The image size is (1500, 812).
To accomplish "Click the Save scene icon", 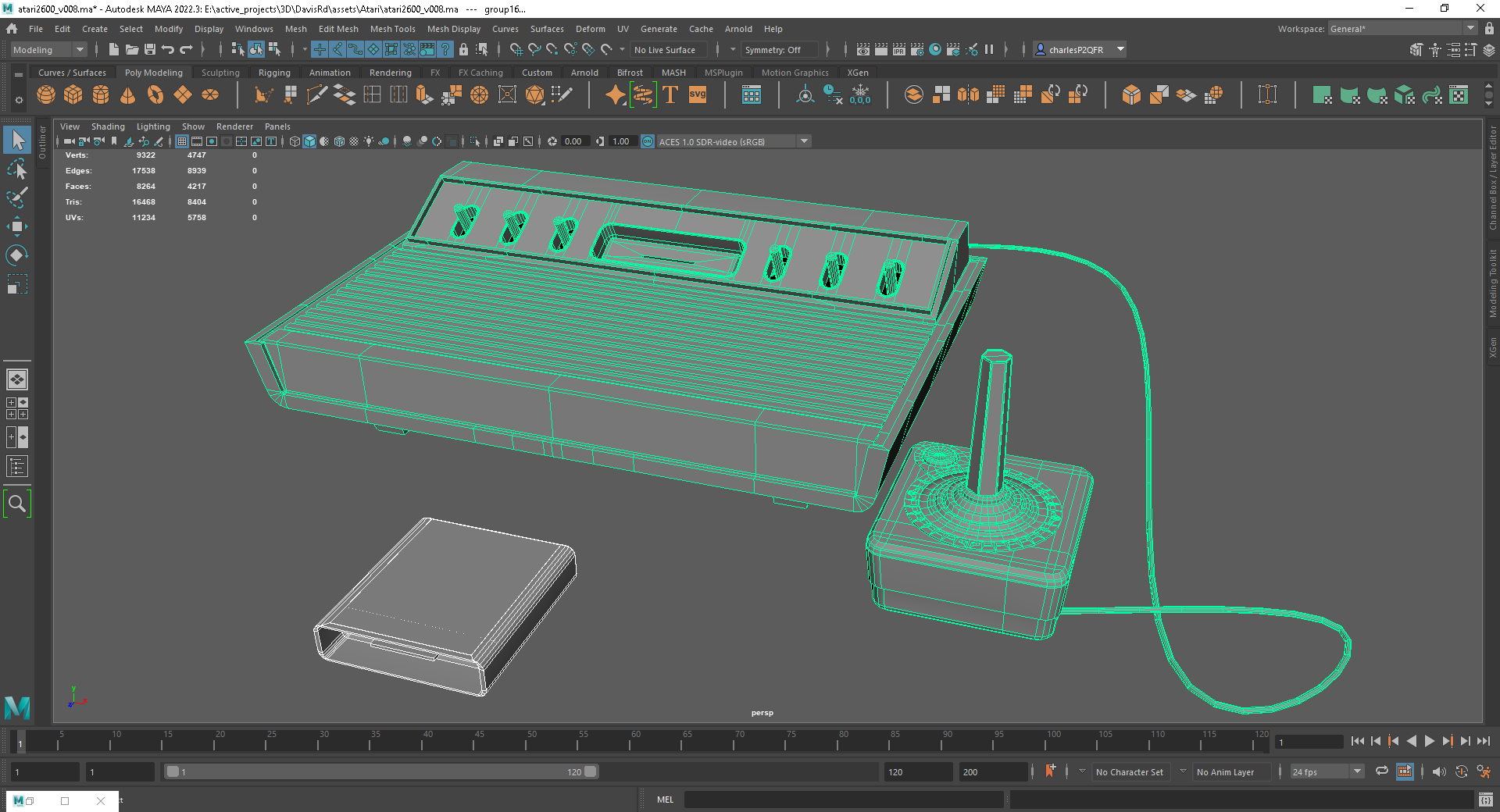I will 150,50.
